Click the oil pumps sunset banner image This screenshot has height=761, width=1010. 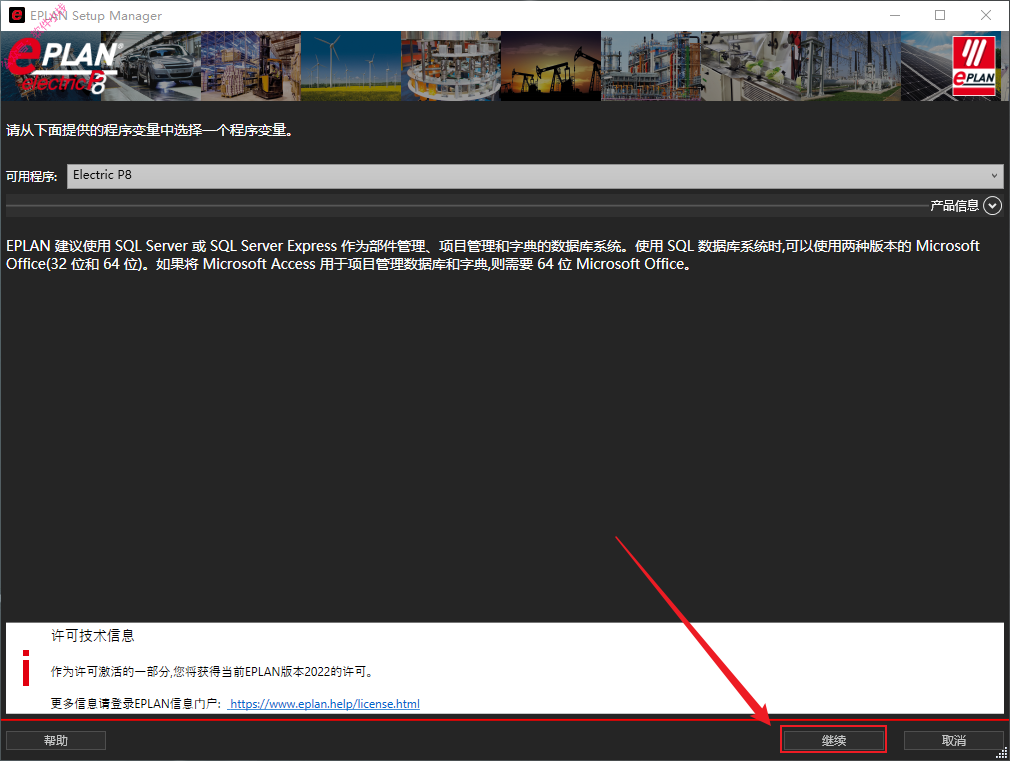click(x=551, y=66)
